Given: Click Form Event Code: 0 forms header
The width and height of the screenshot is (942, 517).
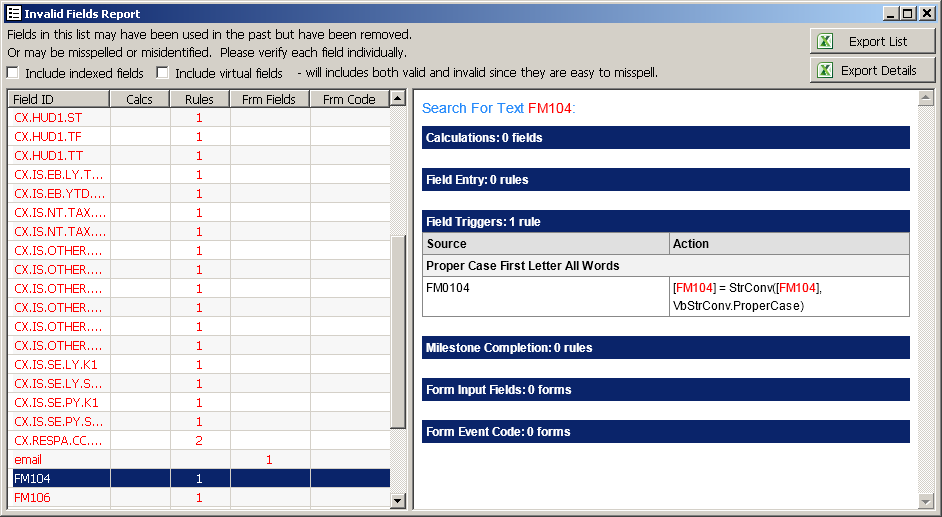Looking at the screenshot, I should coord(666,432).
